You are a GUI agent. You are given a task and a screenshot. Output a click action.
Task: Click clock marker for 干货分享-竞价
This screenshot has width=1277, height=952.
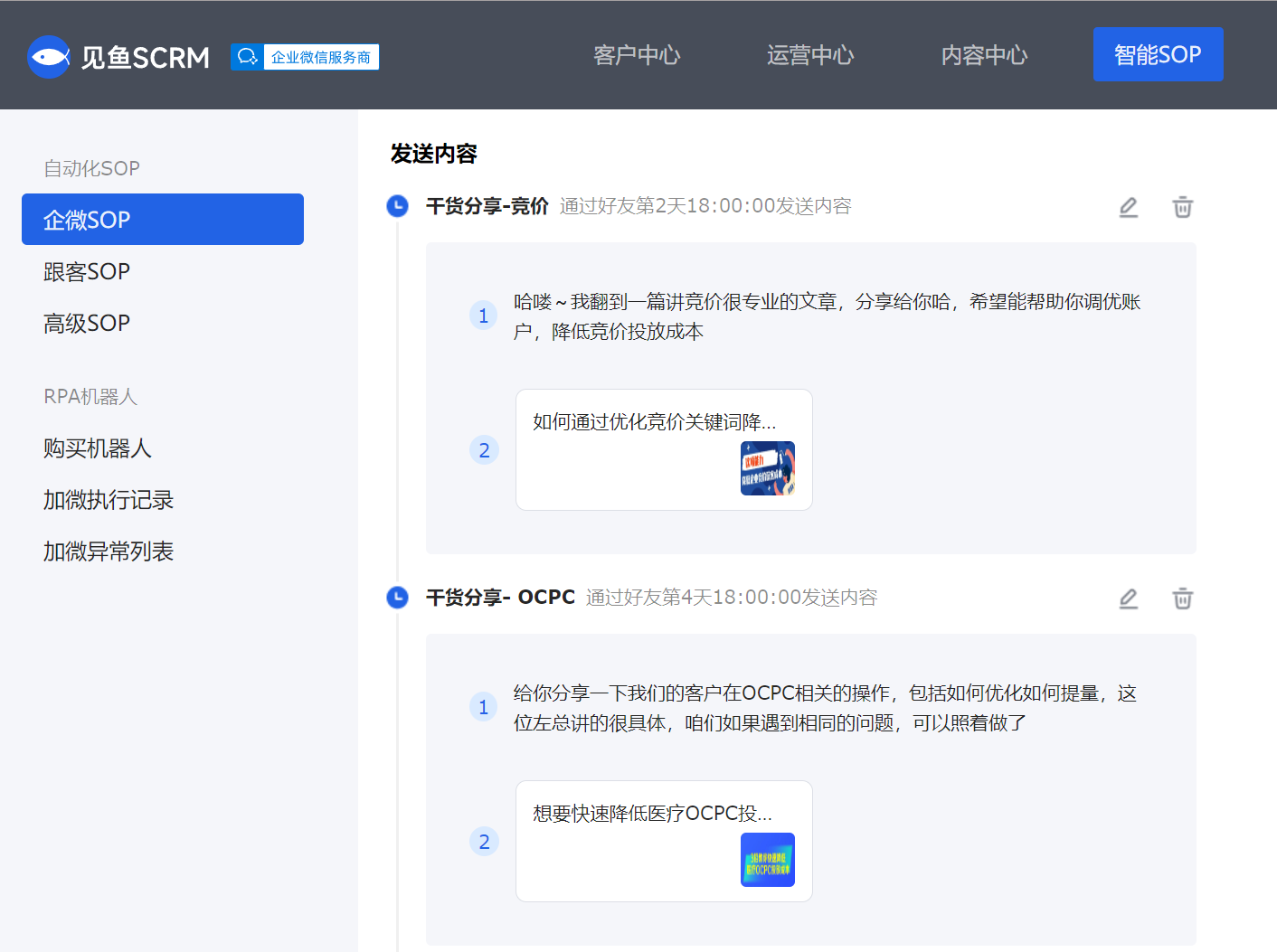coord(397,206)
